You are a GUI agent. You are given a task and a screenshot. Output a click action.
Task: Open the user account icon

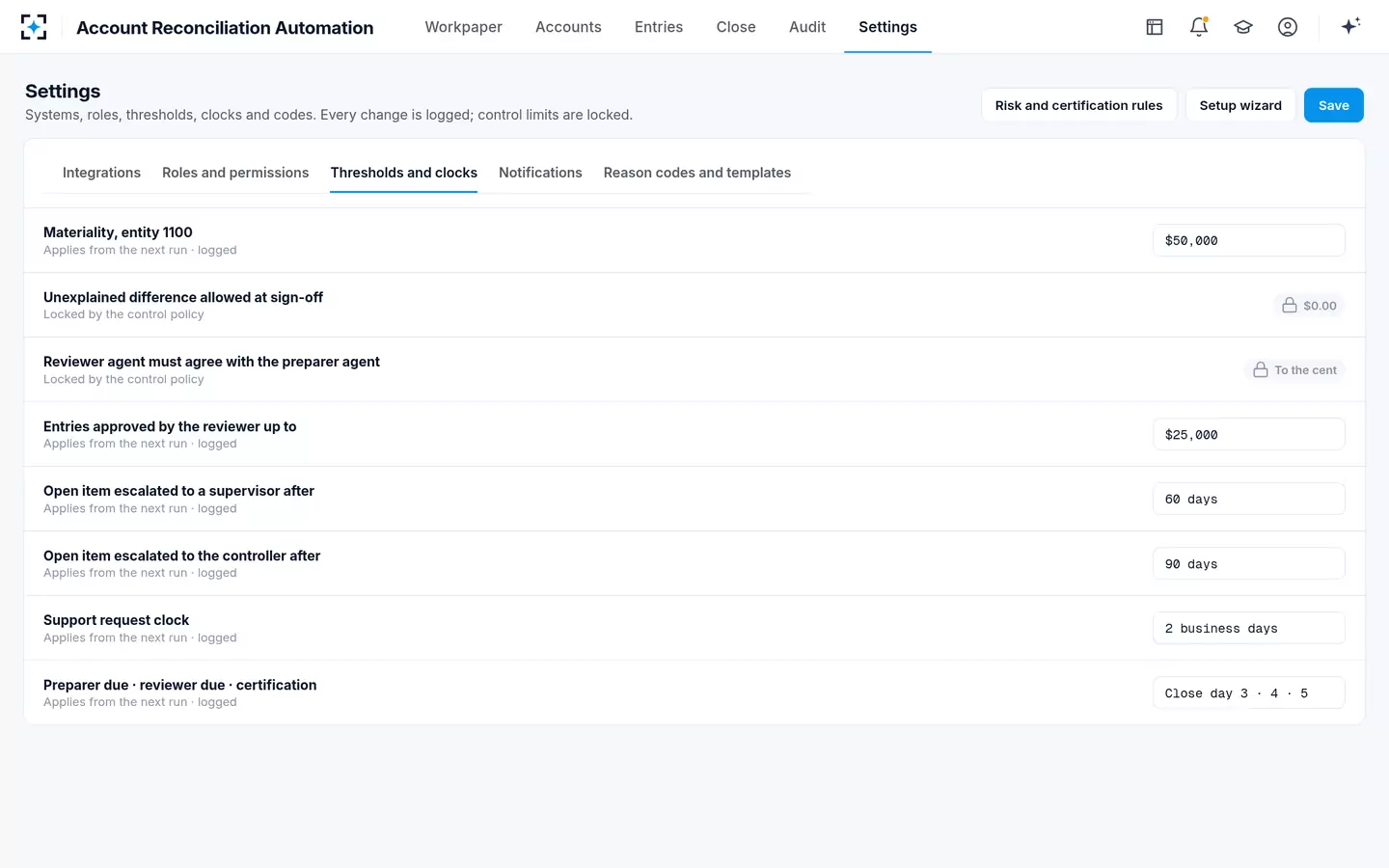coord(1288,27)
